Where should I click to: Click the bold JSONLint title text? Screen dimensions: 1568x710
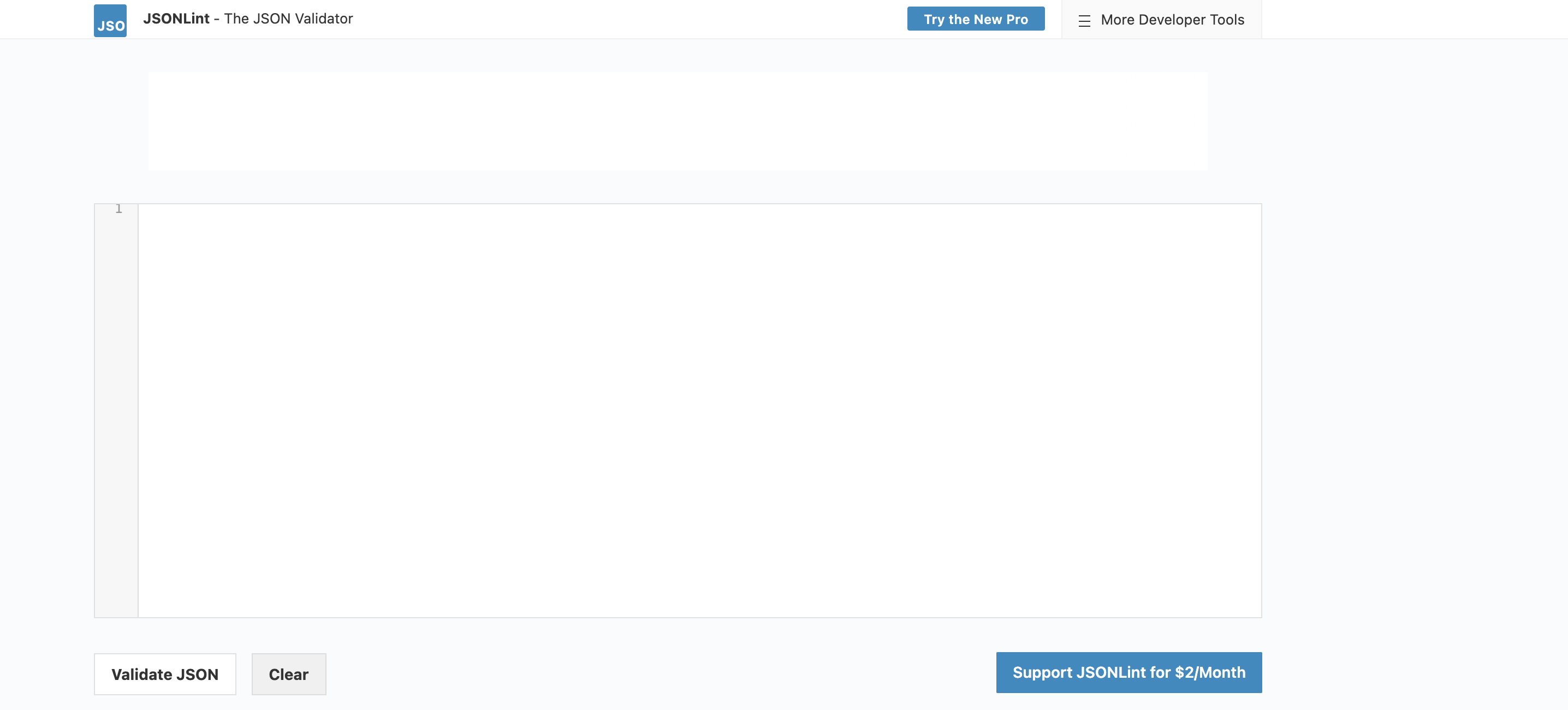point(176,19)
